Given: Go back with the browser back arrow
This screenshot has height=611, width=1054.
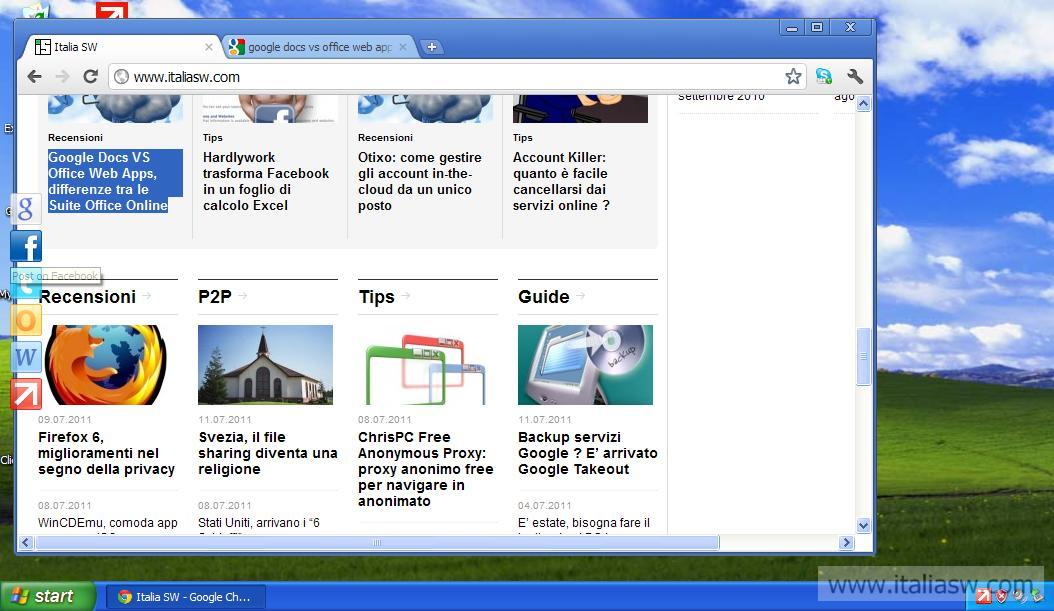Looking at the screenshot, I should coord(34,77).
